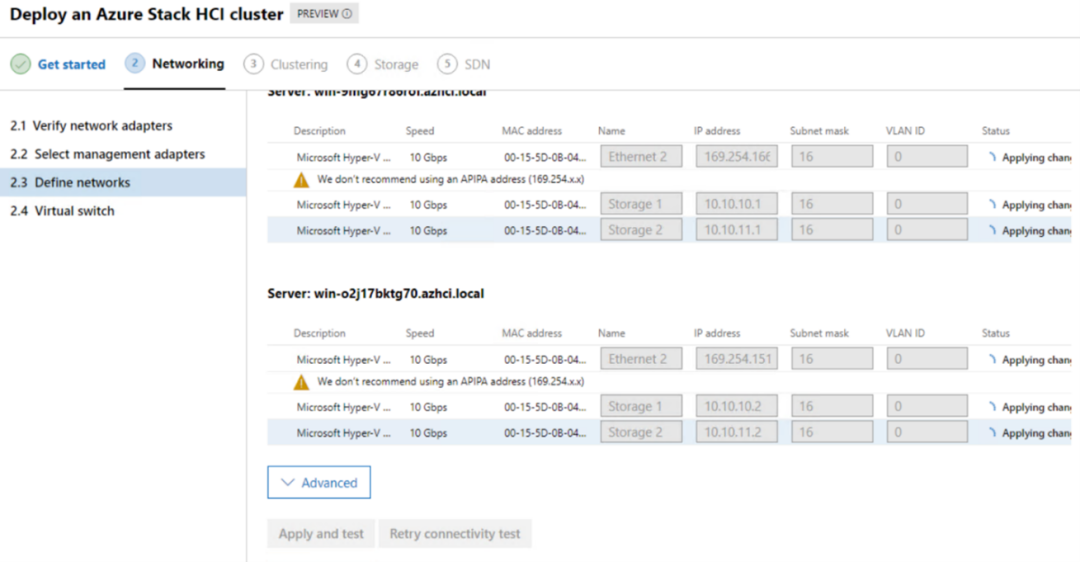Click the VLAN ID field for 10.10.11.2
Viewport: 1080px width, 562px height.
[x=927, y=432]
